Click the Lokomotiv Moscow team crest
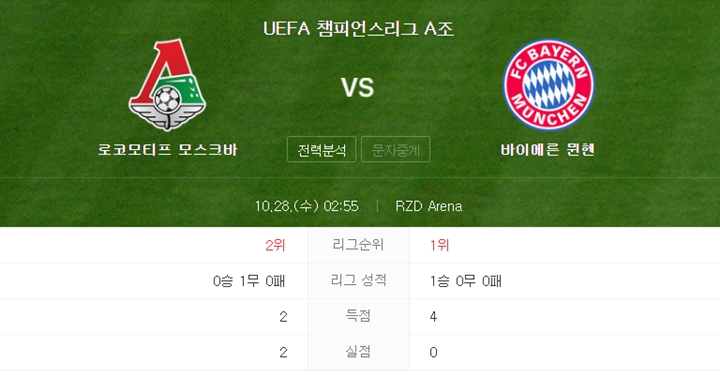720x377 pixels. [167, 85]
